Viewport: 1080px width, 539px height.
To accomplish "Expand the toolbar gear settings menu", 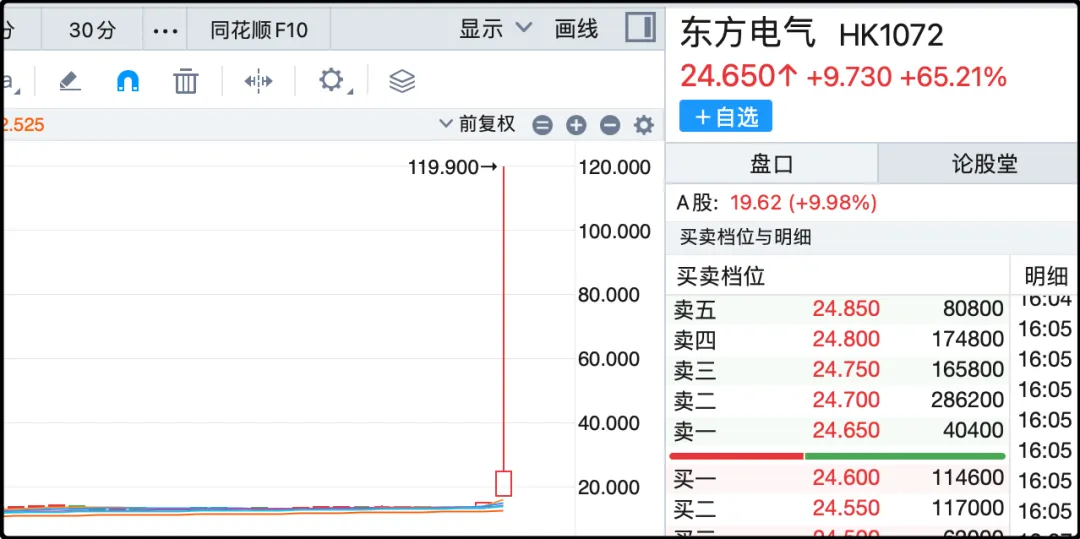I will click(x=332, y=81).
